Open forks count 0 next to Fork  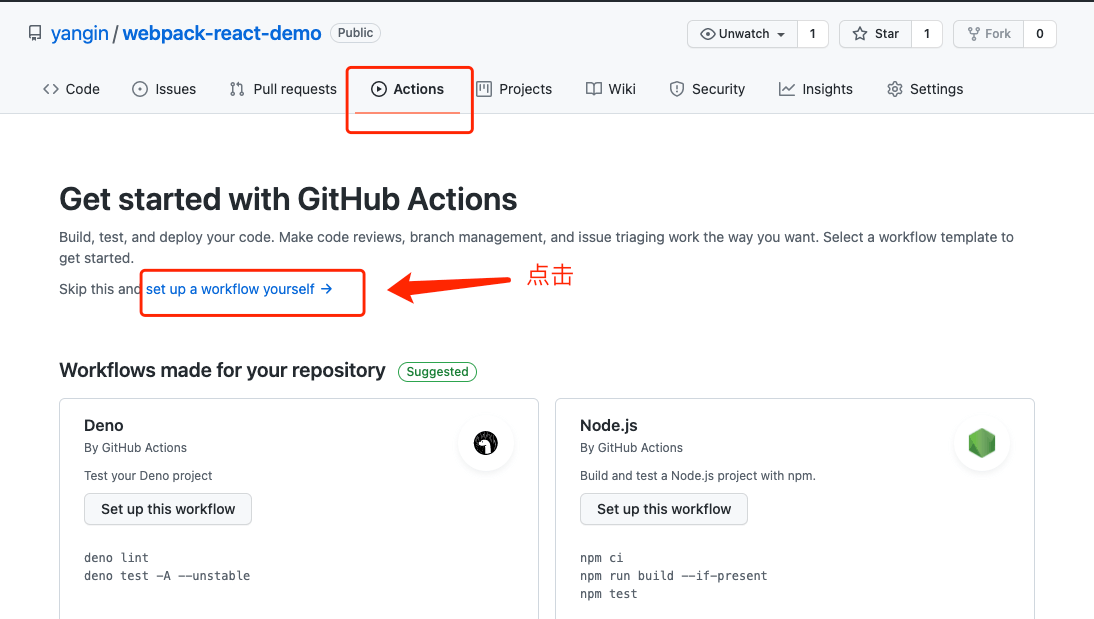point(1040,34)
